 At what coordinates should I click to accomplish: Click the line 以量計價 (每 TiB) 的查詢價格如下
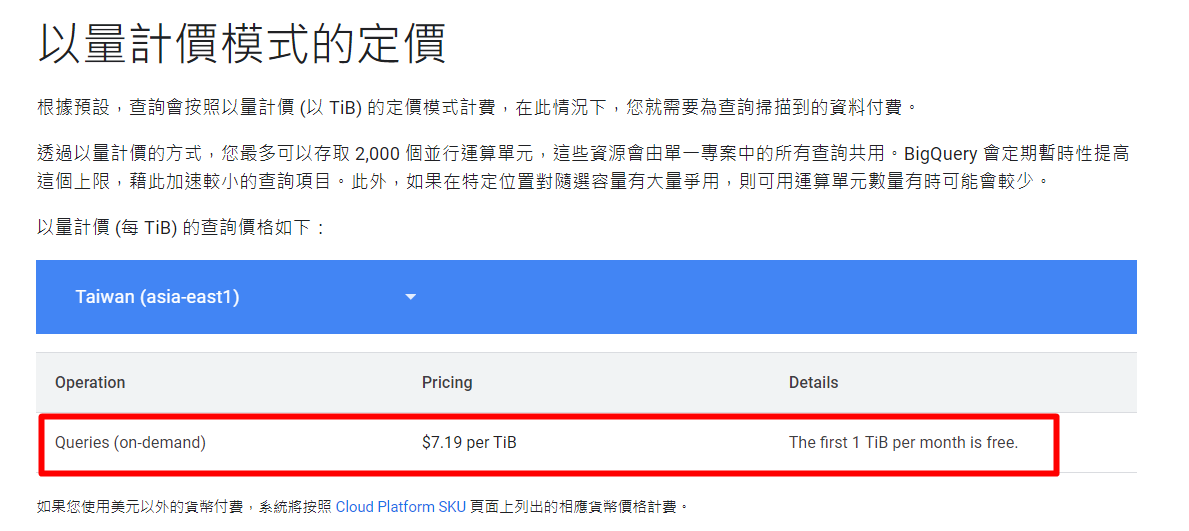(181, 228)
